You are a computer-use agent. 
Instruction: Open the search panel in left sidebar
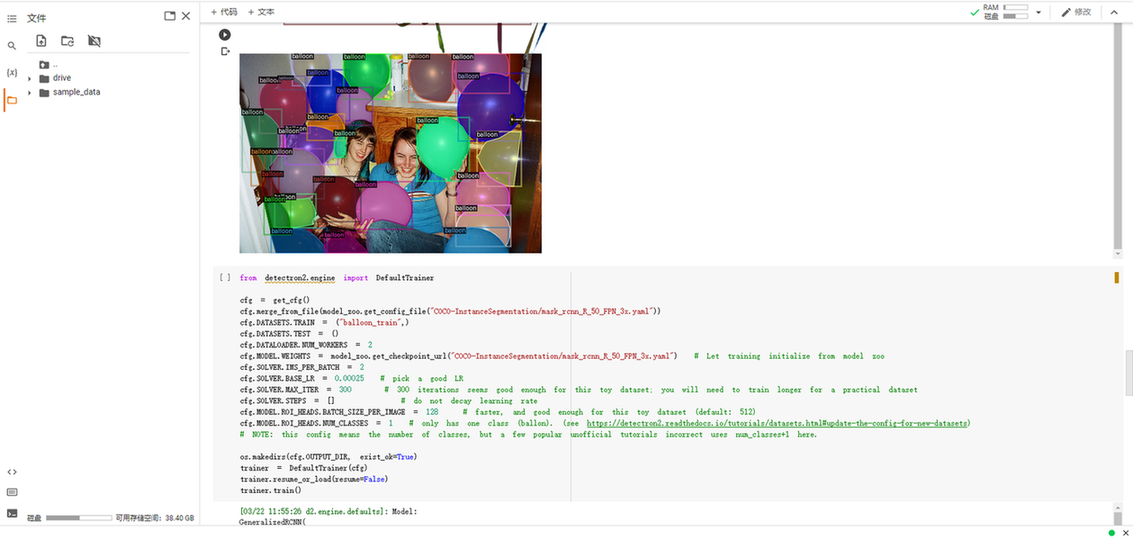point(12,46)
